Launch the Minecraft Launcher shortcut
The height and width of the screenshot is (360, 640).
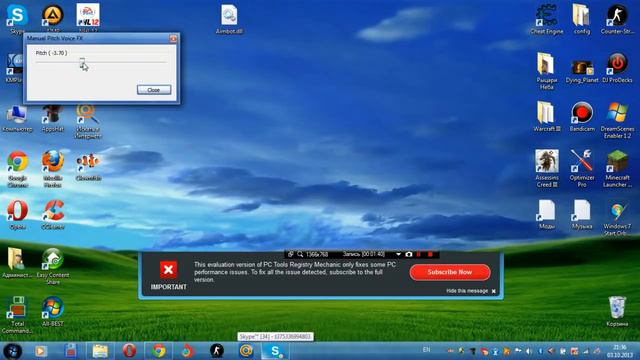(x=617, y=168)
